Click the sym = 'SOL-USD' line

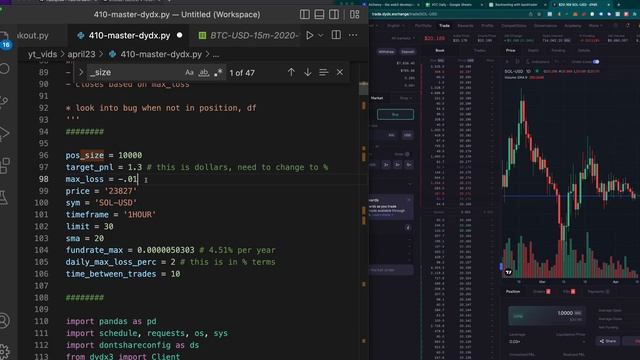(x=101, y=202)
